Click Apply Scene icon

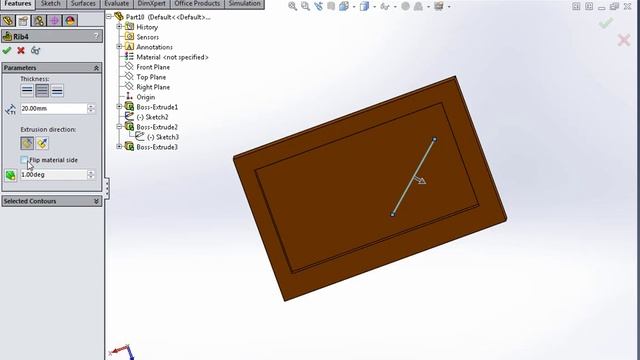coord(418,6)
